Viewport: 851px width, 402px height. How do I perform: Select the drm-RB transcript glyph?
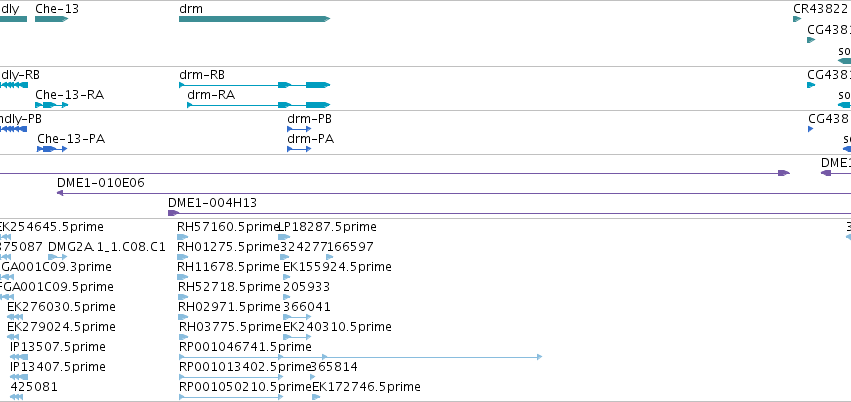click(x=255, y=85)
